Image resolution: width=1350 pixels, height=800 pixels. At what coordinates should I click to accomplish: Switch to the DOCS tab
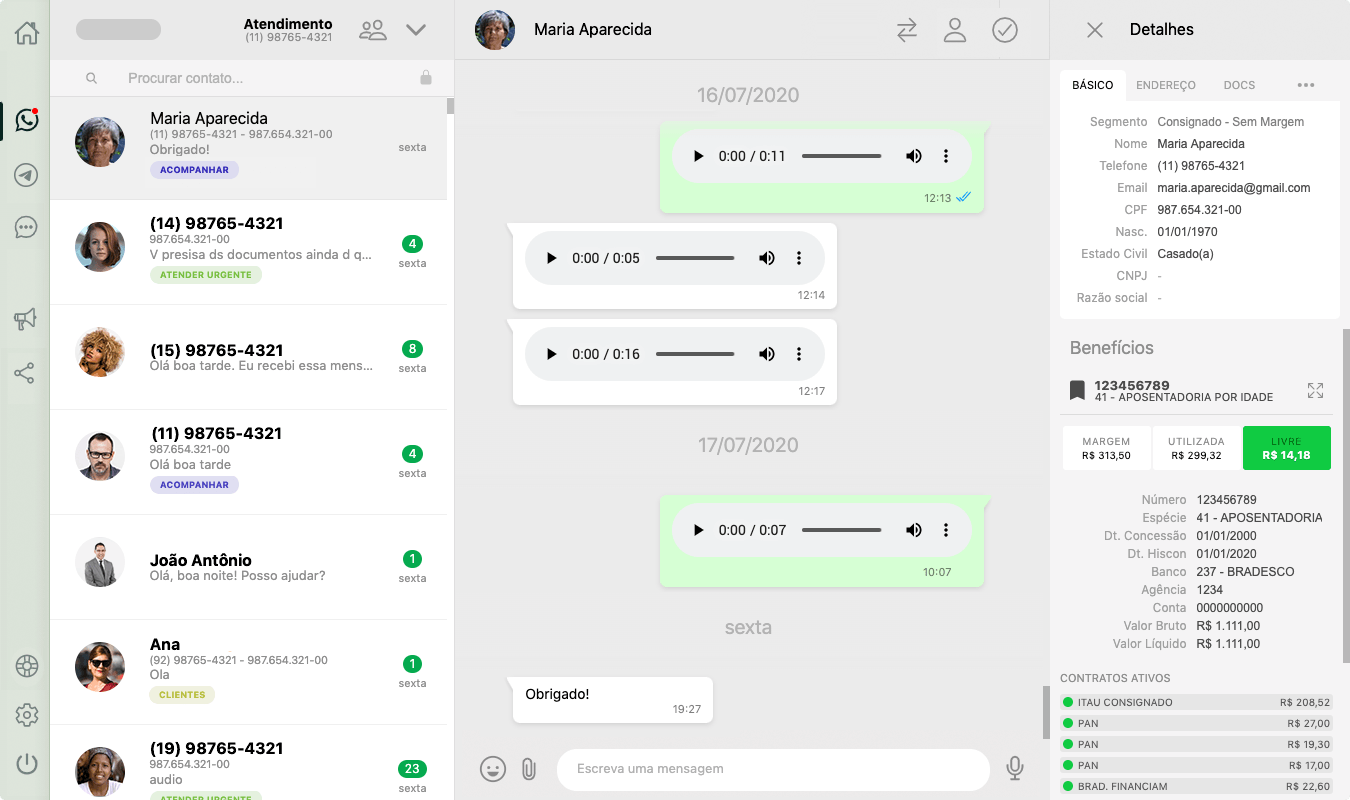click(x=1239, y=85)
